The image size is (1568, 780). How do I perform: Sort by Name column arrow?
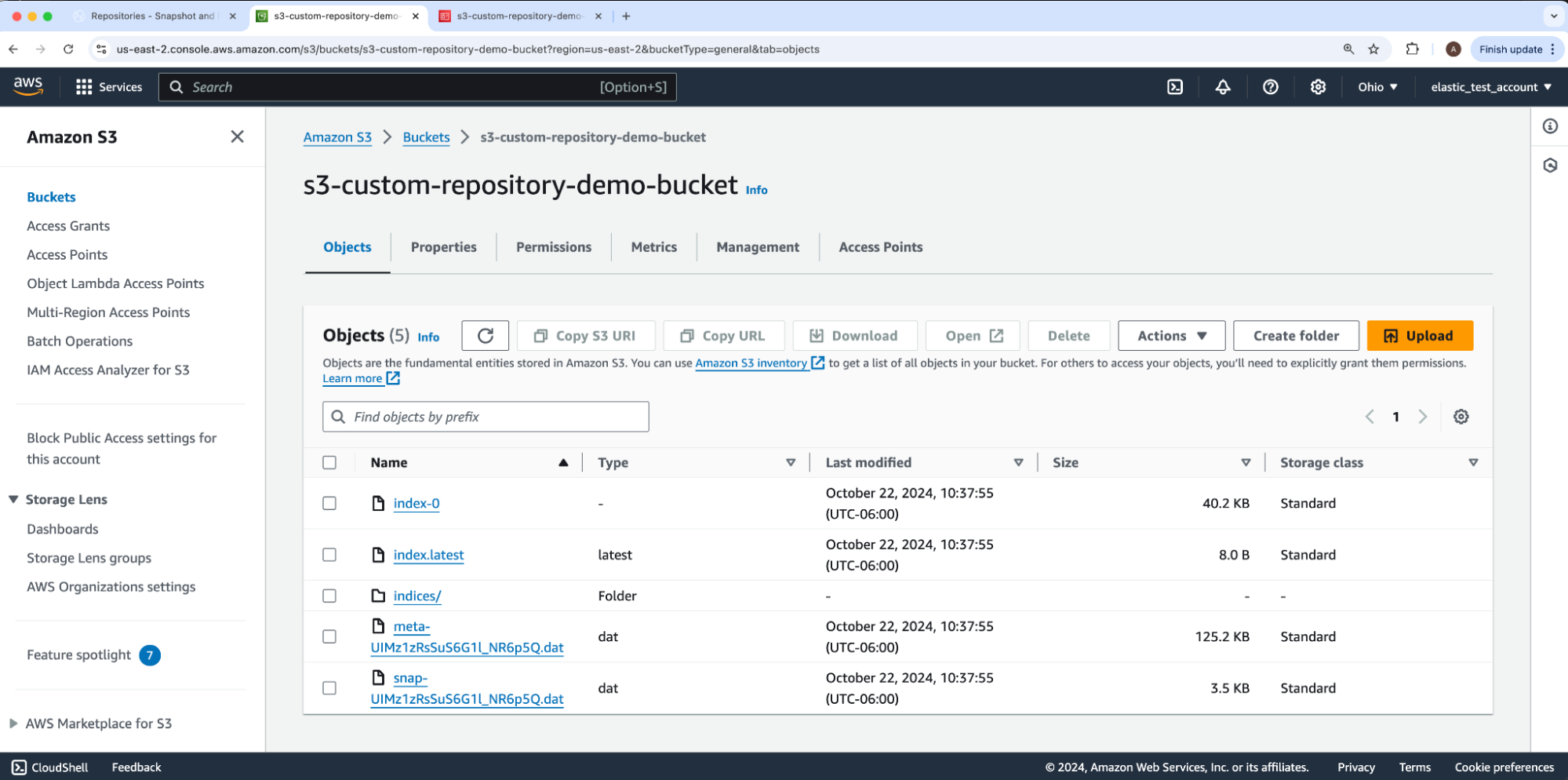[563, 463]
